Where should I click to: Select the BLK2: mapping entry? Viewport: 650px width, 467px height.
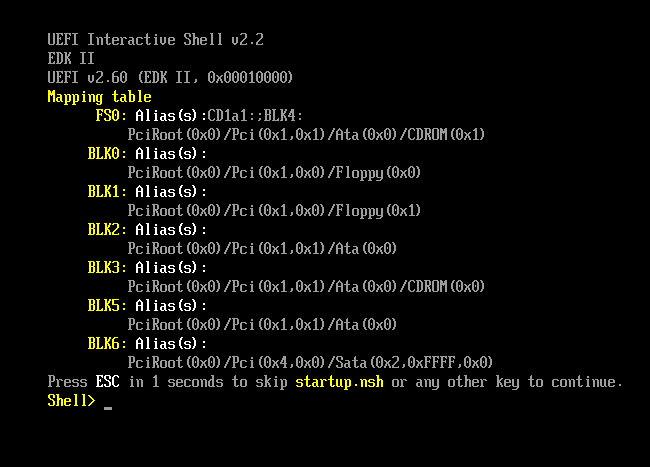click(x=107, y=230)
